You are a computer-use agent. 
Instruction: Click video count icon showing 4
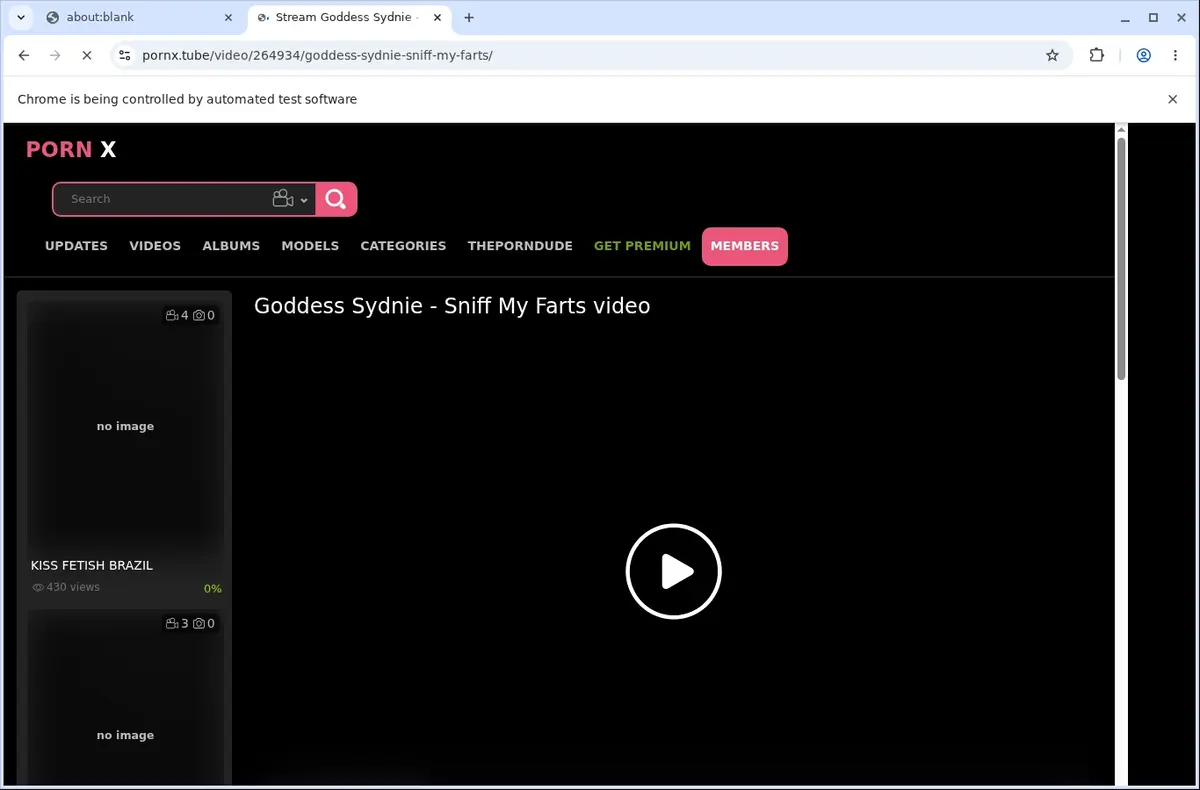(x=172, y=315)
